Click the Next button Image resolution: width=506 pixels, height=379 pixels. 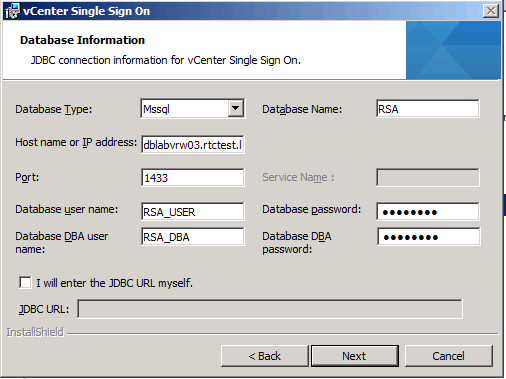pyautogui.click(x=355, y=356)
